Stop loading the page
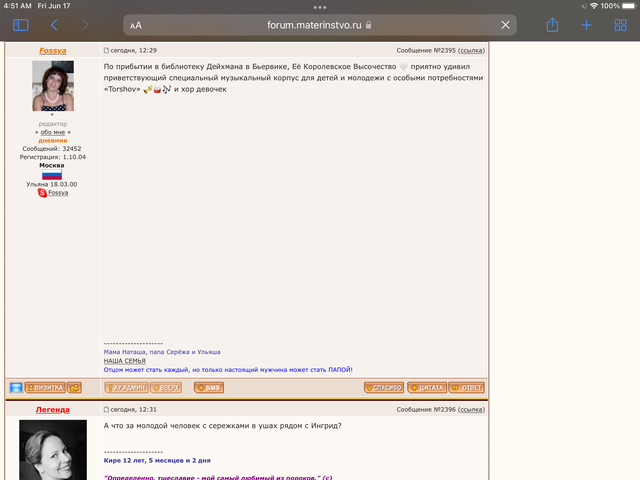 pos(506,25)
